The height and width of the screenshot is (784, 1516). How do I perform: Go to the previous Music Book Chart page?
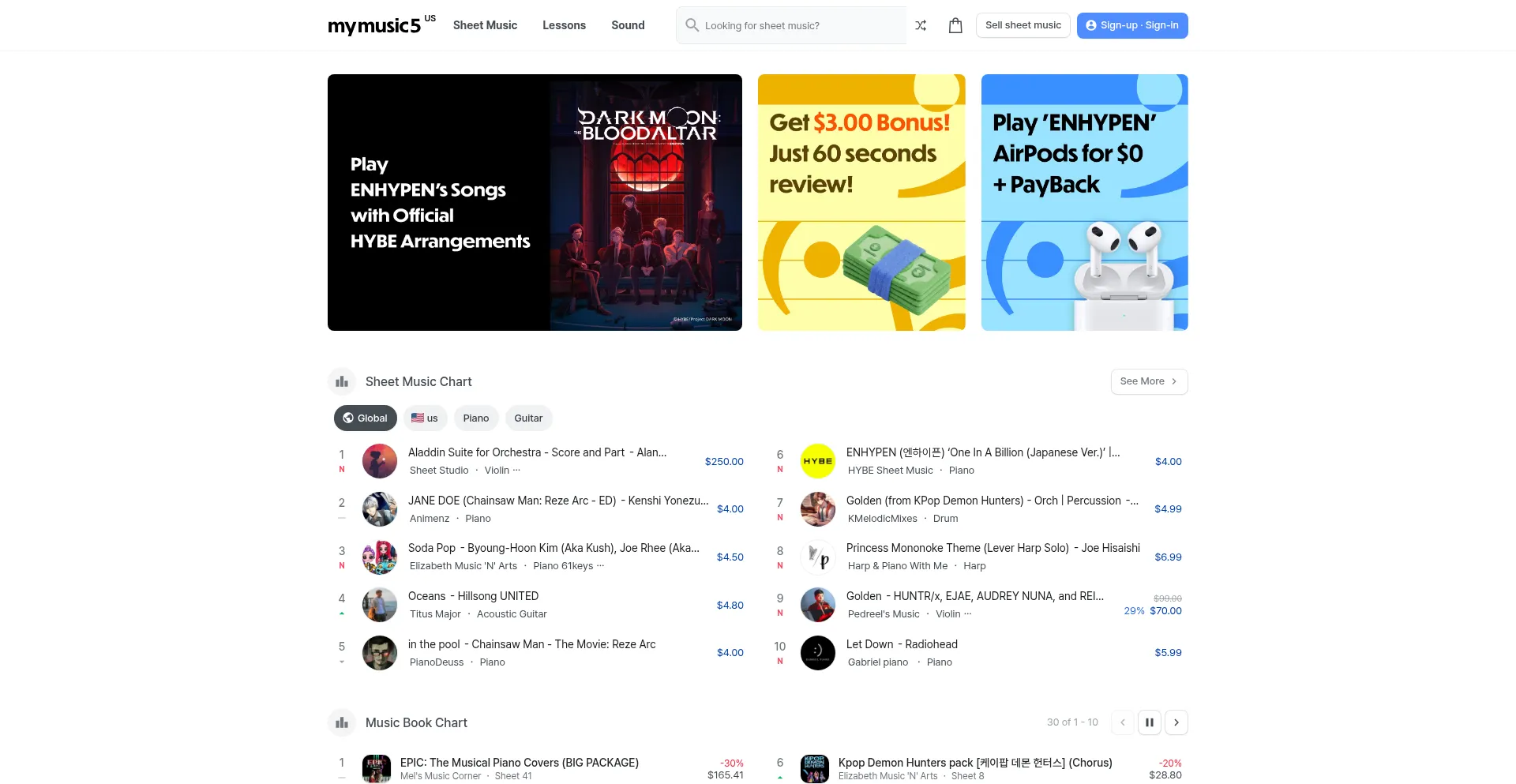click(1122, 722)
